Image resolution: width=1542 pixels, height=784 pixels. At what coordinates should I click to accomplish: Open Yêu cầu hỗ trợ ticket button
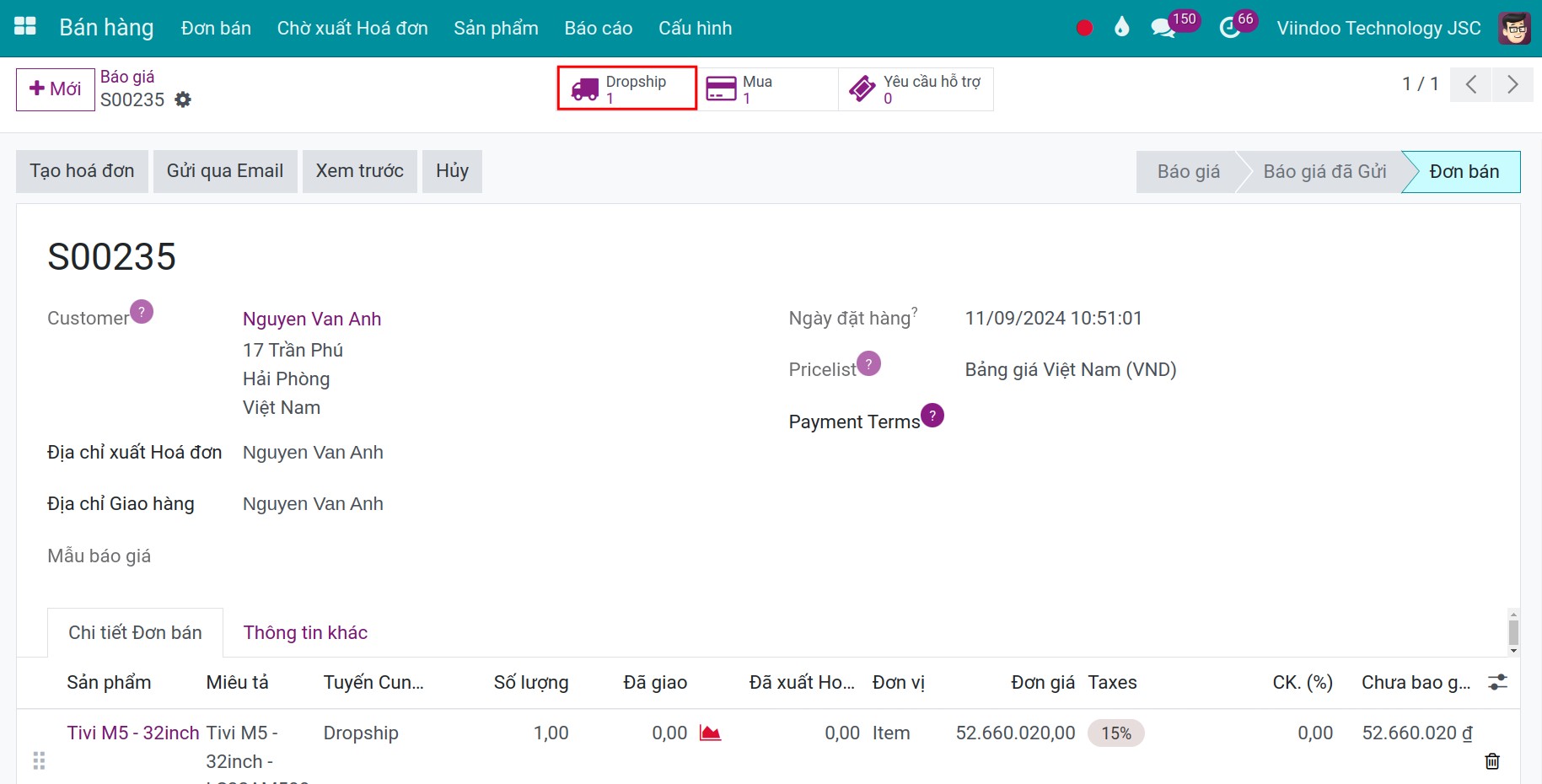coord(916,89)
